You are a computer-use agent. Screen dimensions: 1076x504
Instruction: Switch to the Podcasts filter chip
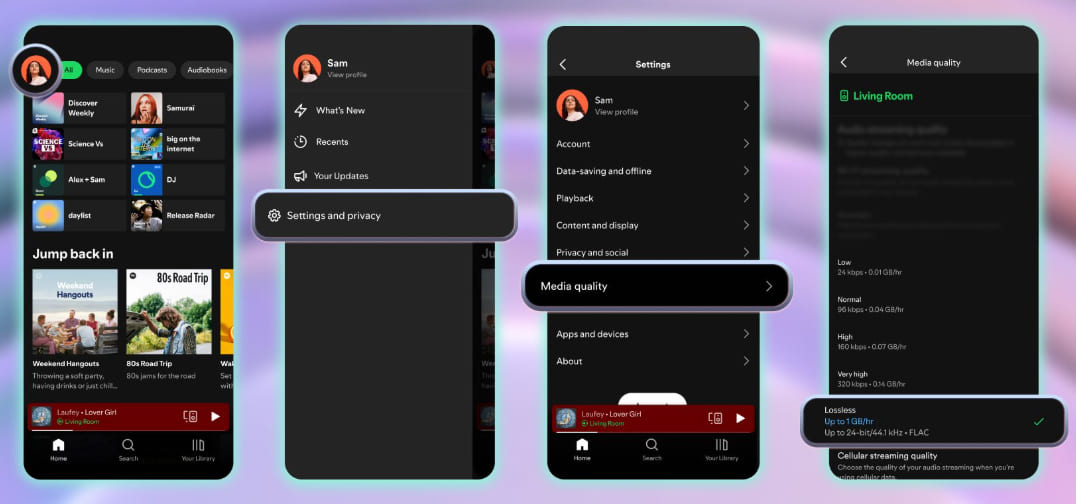pos(152,70)
